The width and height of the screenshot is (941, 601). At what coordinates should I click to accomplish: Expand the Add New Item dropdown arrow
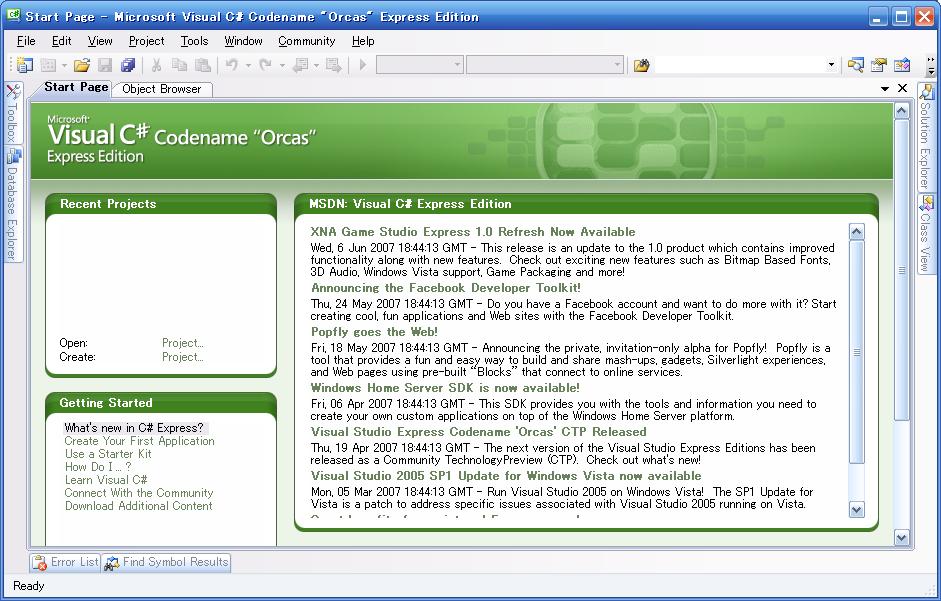64,65
